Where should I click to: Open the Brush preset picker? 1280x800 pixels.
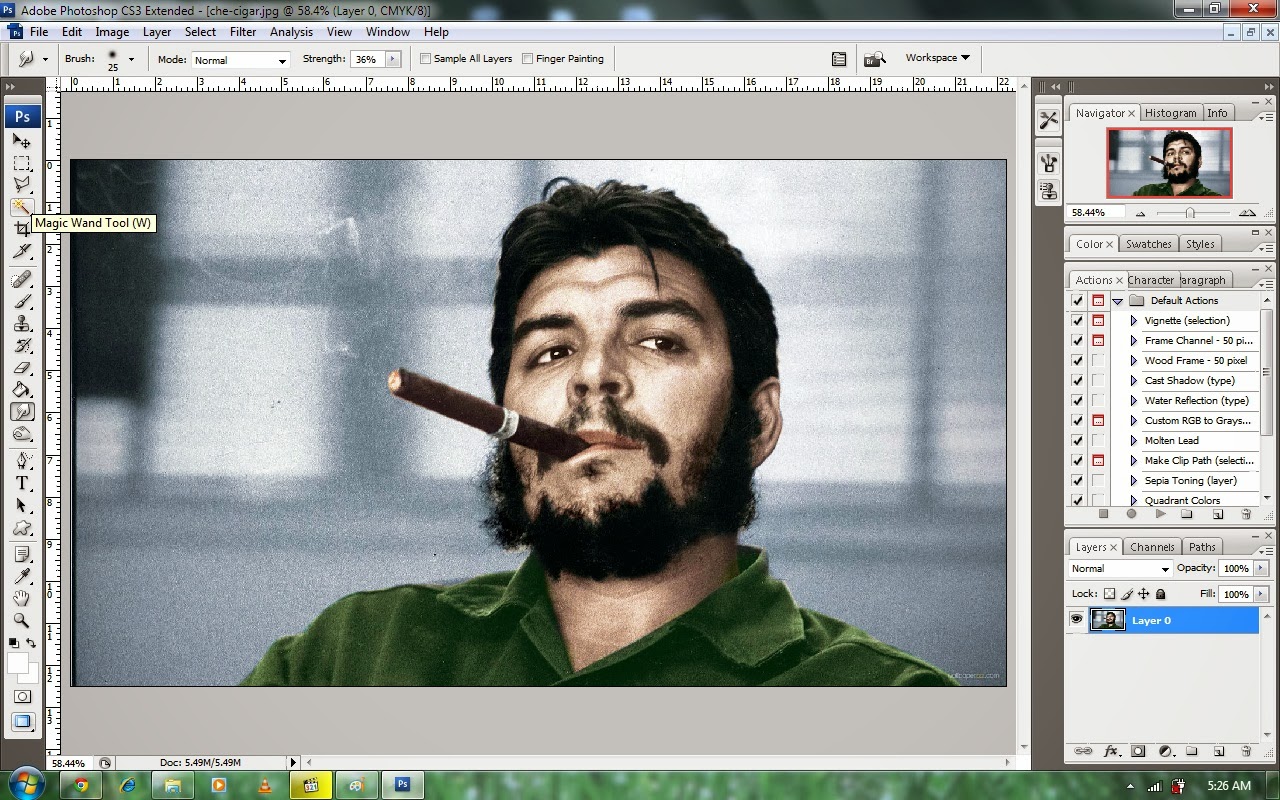131,59
